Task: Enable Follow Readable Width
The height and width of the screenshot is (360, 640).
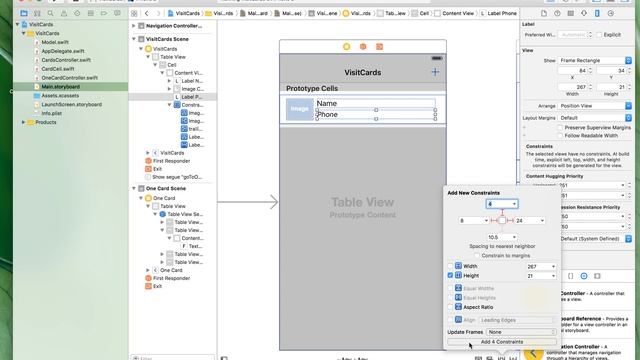Action: click(x=560, y=136)
